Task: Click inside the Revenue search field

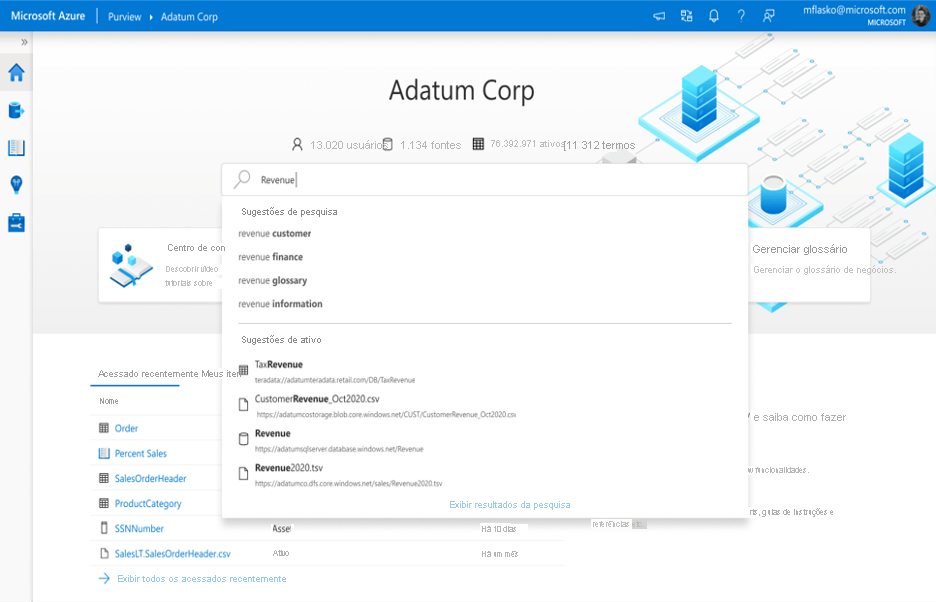Action: tap(484, 180)
